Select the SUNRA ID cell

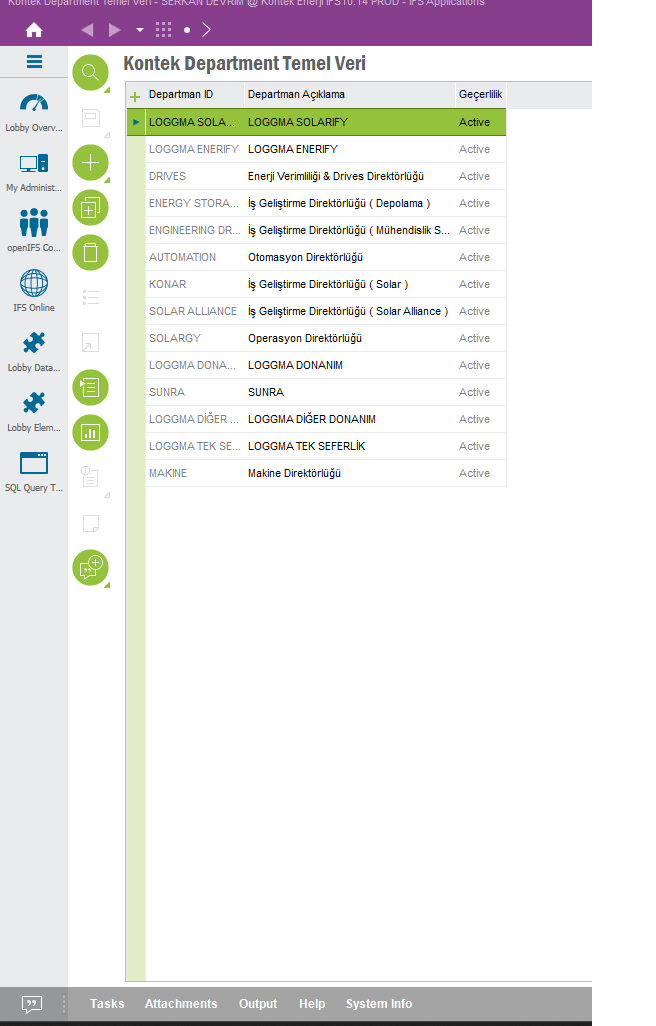(x=195, y=392)
